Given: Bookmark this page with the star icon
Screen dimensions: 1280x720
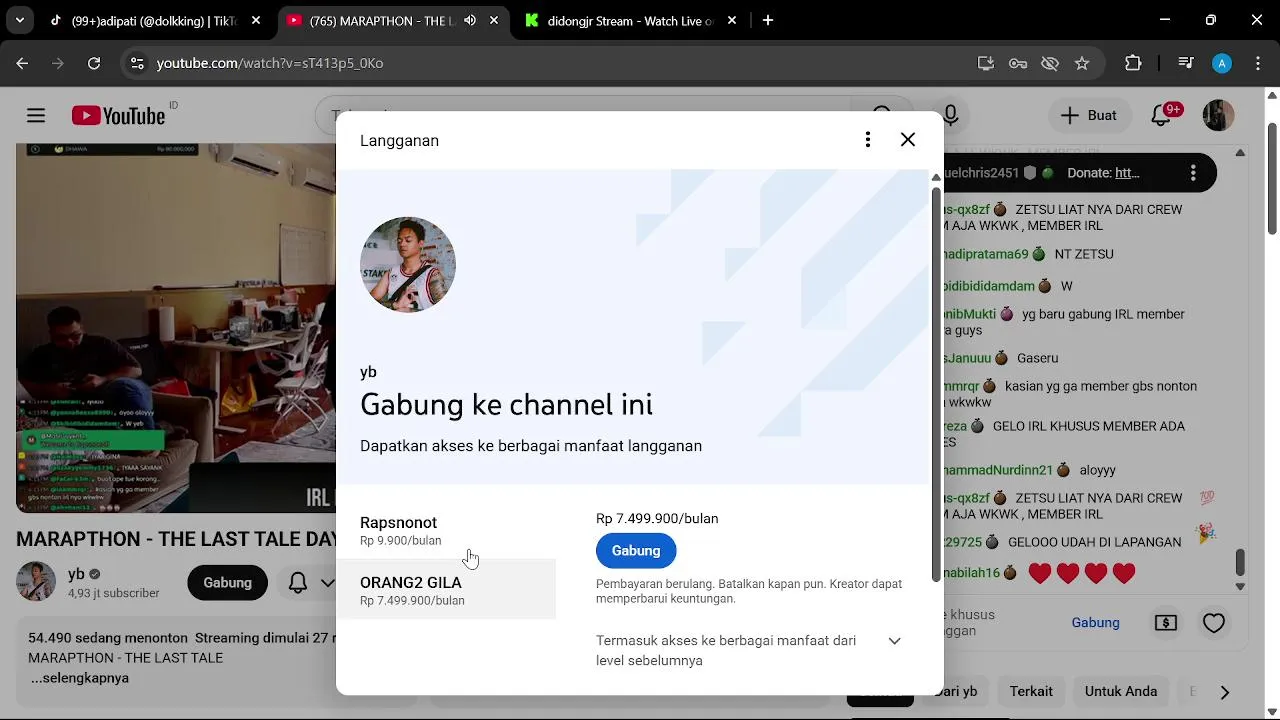Looking at the screenshot, I should [x=1082, y=63].
